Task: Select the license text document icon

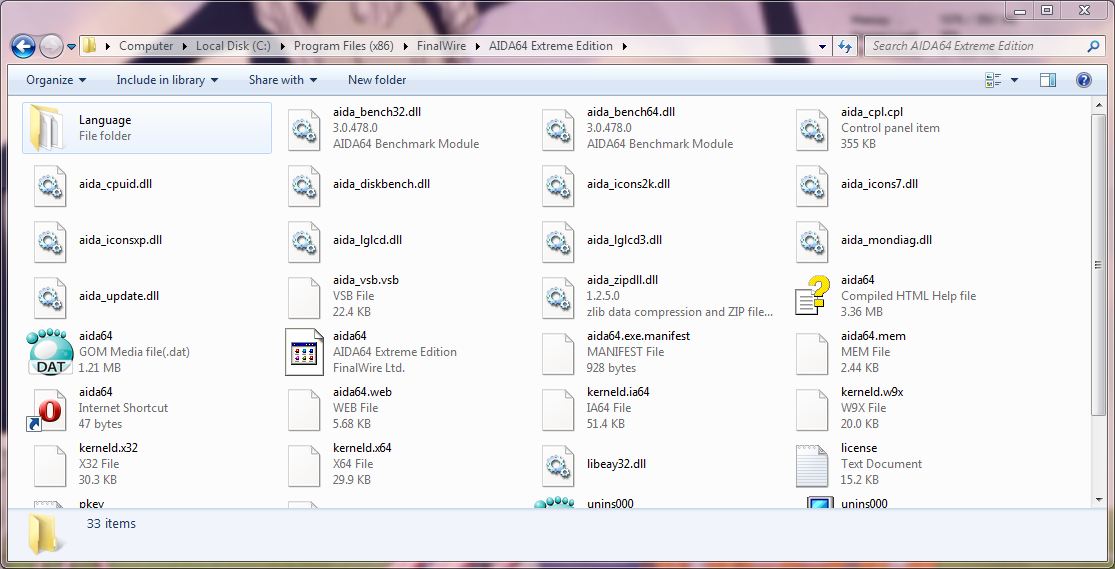Action: (812, 466)
